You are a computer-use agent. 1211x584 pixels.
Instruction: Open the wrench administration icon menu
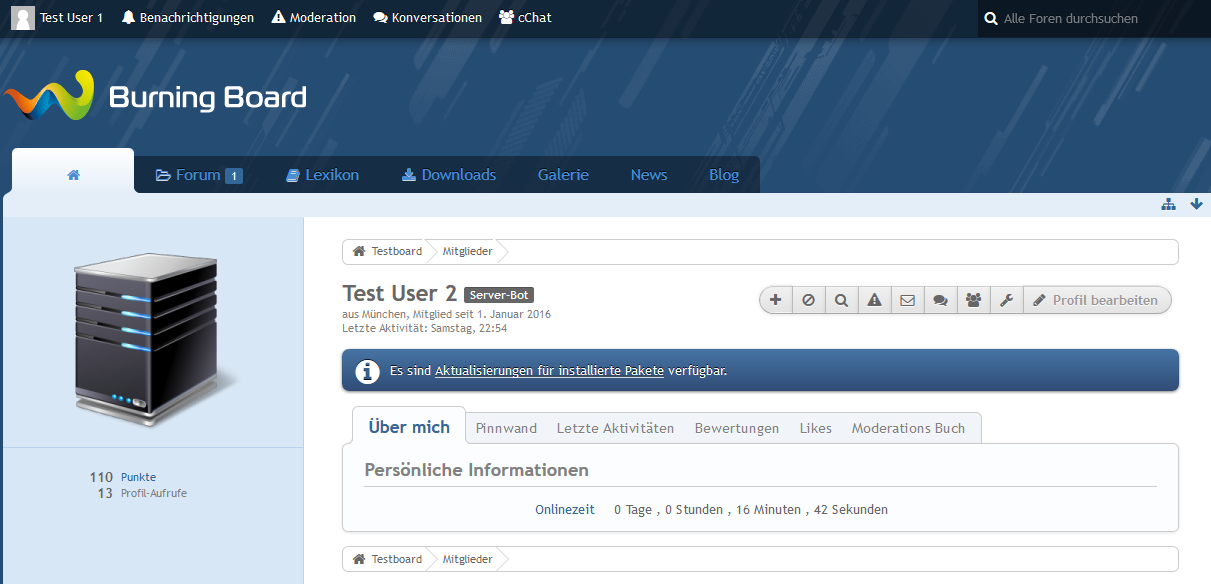[x=1006, y=300]
